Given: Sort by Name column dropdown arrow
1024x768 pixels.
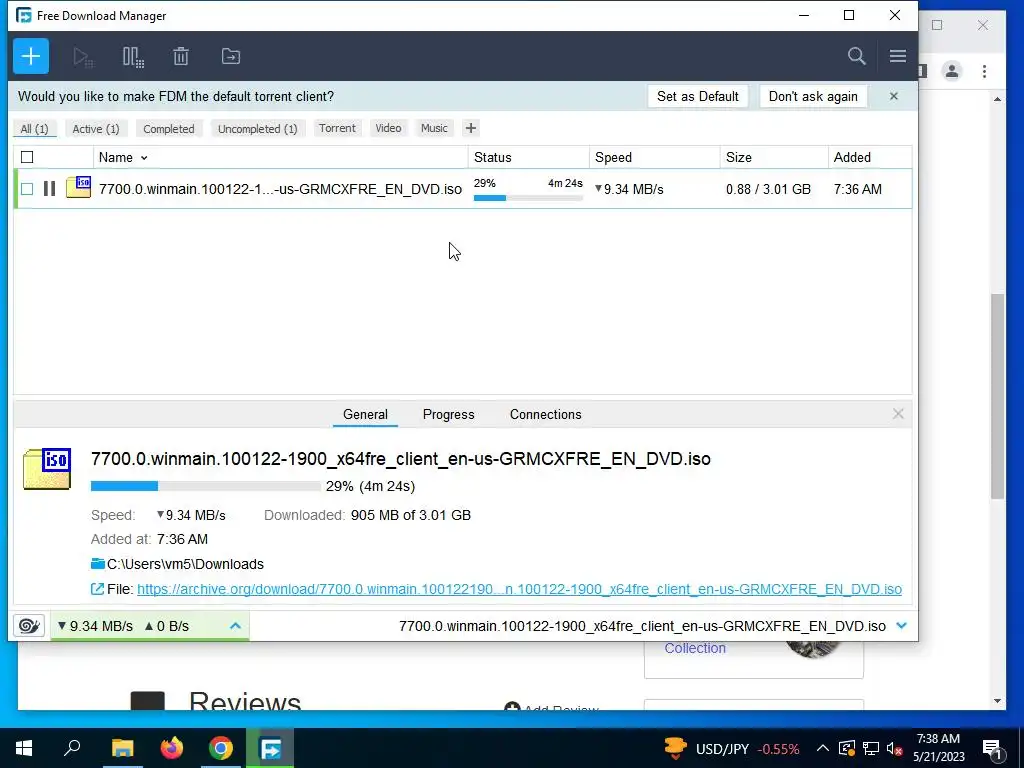Looking at the screenshot, I should pos(144,157).
